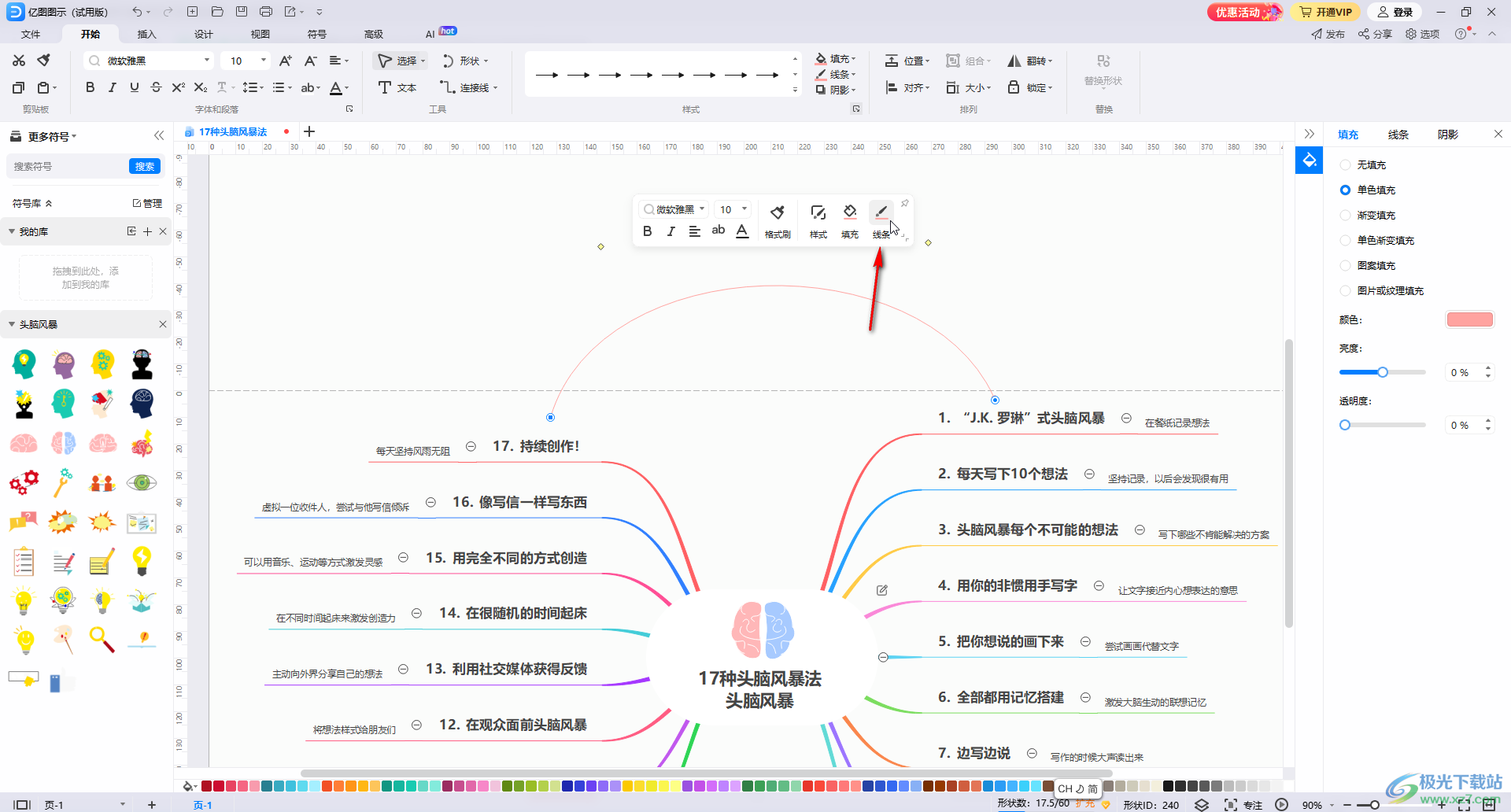Open the Shape tool dropdown
The width and height of the screenshot is (1511, 812).
(486, 61)
